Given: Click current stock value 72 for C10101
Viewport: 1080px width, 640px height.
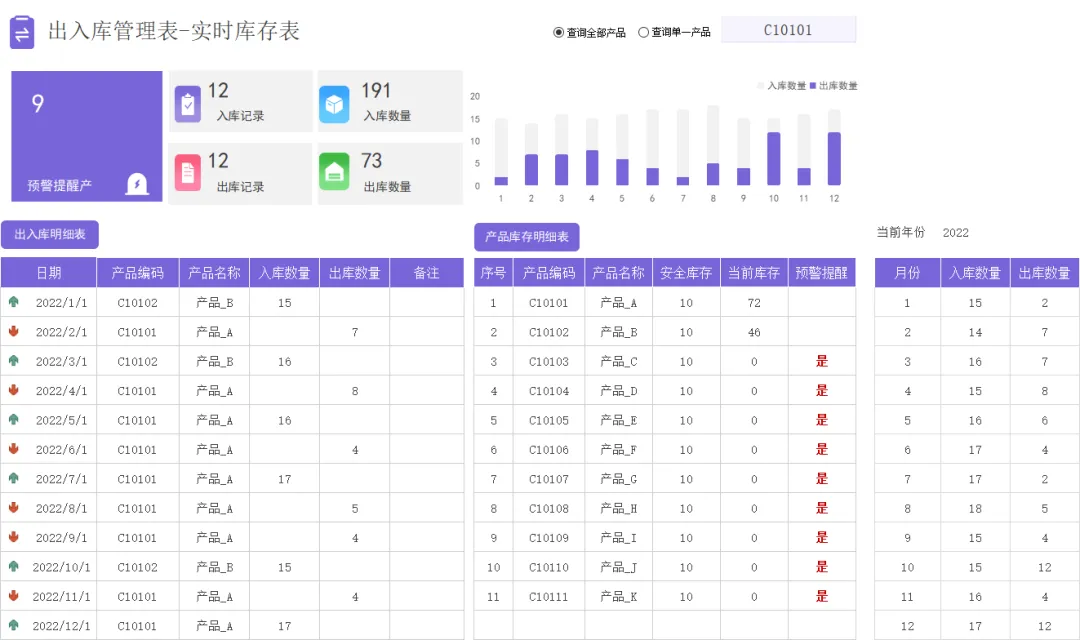Looking at the screenshot, I should click(x=754, y=302).
